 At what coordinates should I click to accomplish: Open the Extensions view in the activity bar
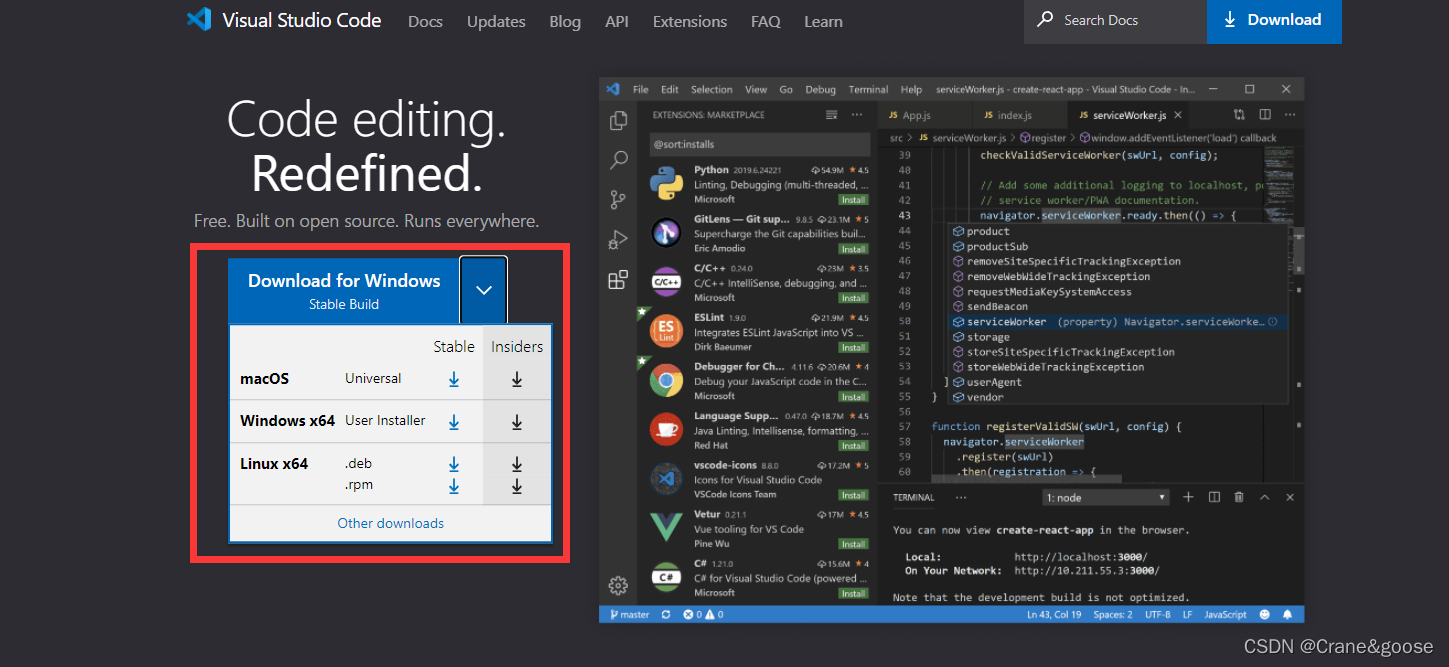[x=618, y=279]
